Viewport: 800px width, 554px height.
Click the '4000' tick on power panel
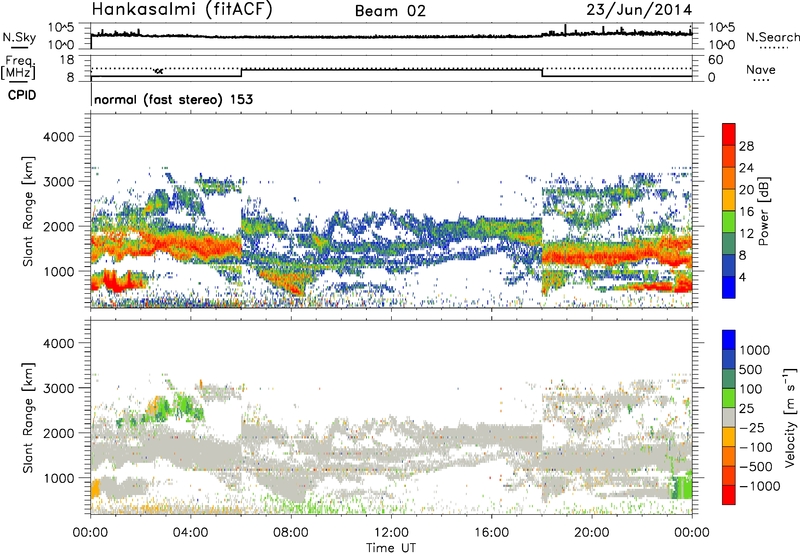pyautogui.click(x=59, y=137)
